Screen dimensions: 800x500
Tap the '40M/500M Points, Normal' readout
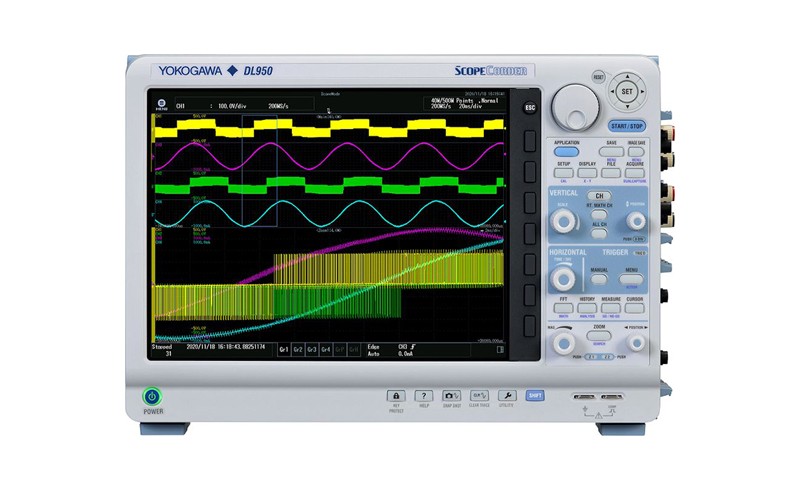click(x=465, y=101)
